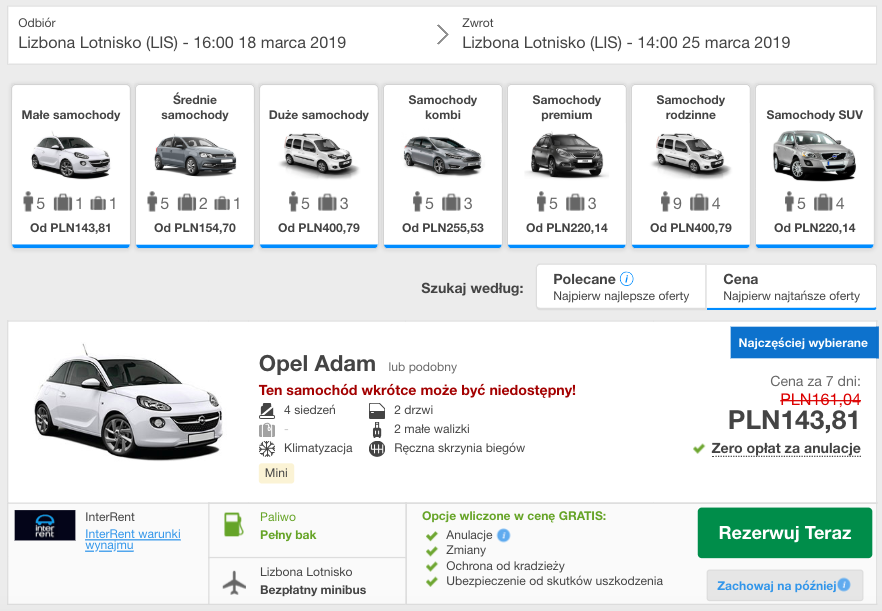The width and height of the screenshot is (882, 611).
Task: Click the greyed large luggage icon
Action: tap(267, 430)
